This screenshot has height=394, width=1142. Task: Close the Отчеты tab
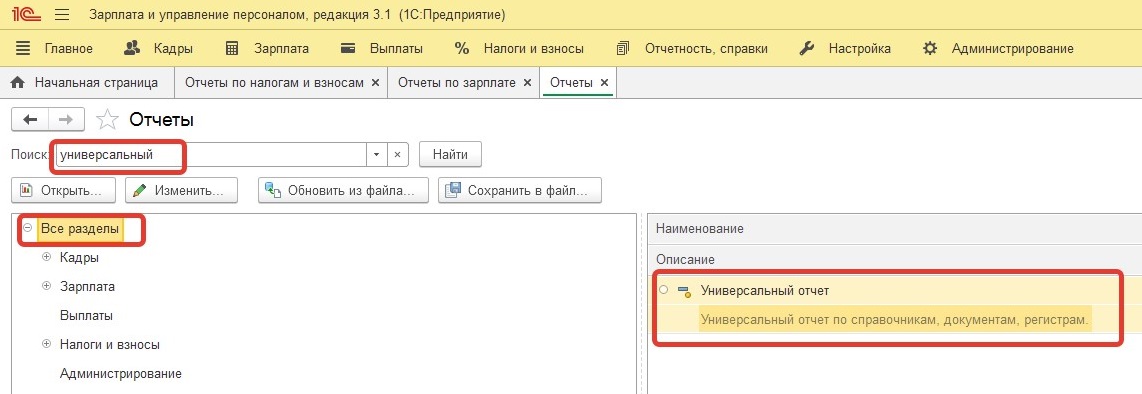(x=604, y=83)
